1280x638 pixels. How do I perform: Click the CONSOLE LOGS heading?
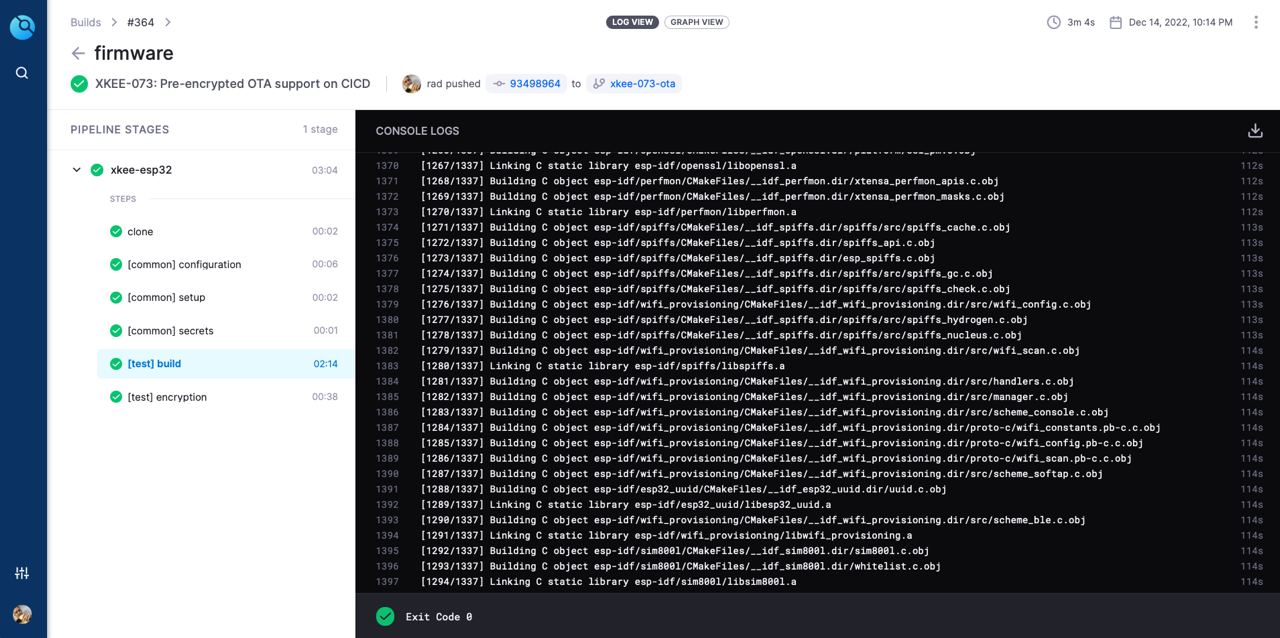(x=418, y=131)
